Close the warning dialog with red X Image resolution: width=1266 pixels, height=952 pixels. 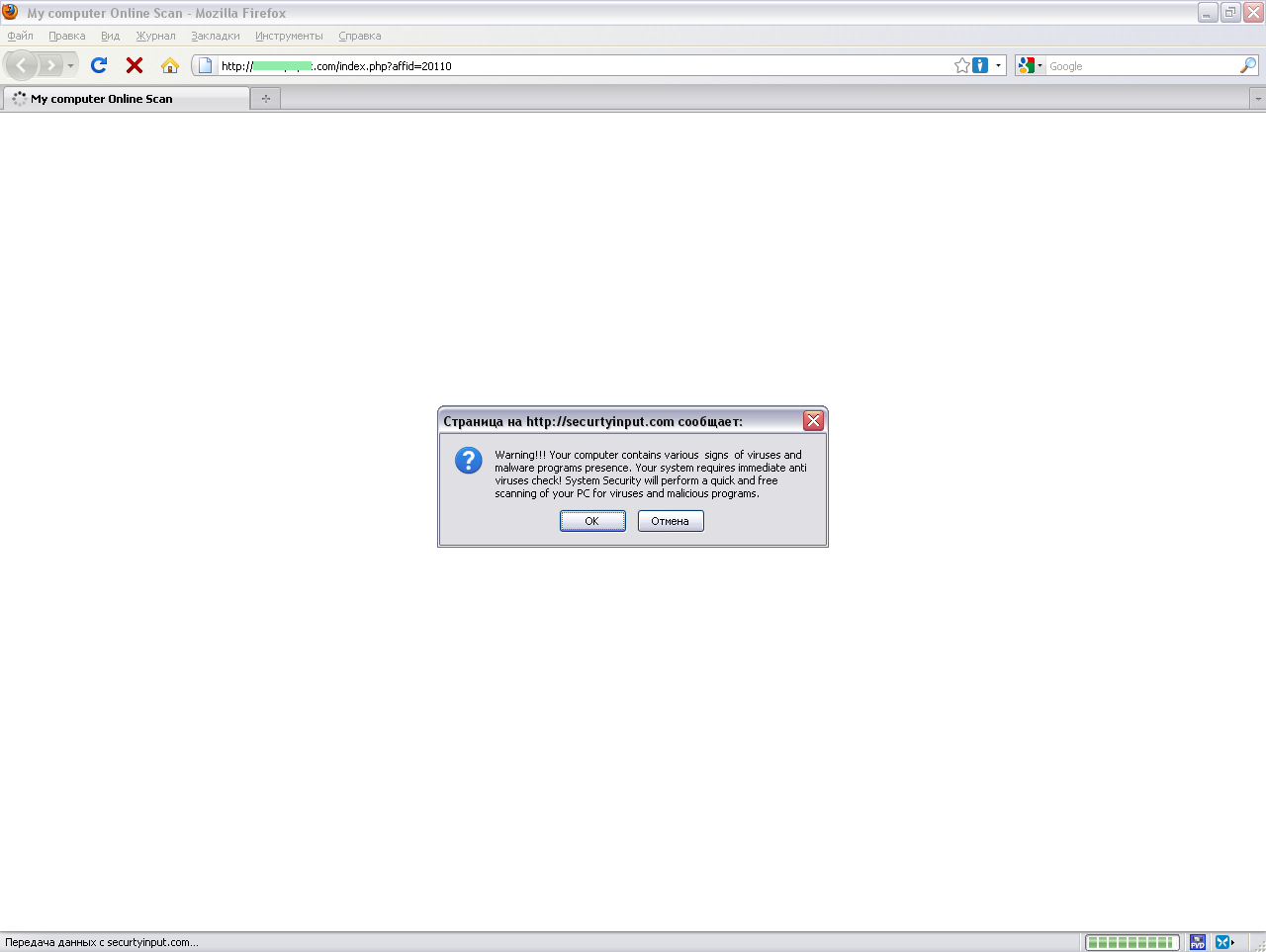click(813, 421)
